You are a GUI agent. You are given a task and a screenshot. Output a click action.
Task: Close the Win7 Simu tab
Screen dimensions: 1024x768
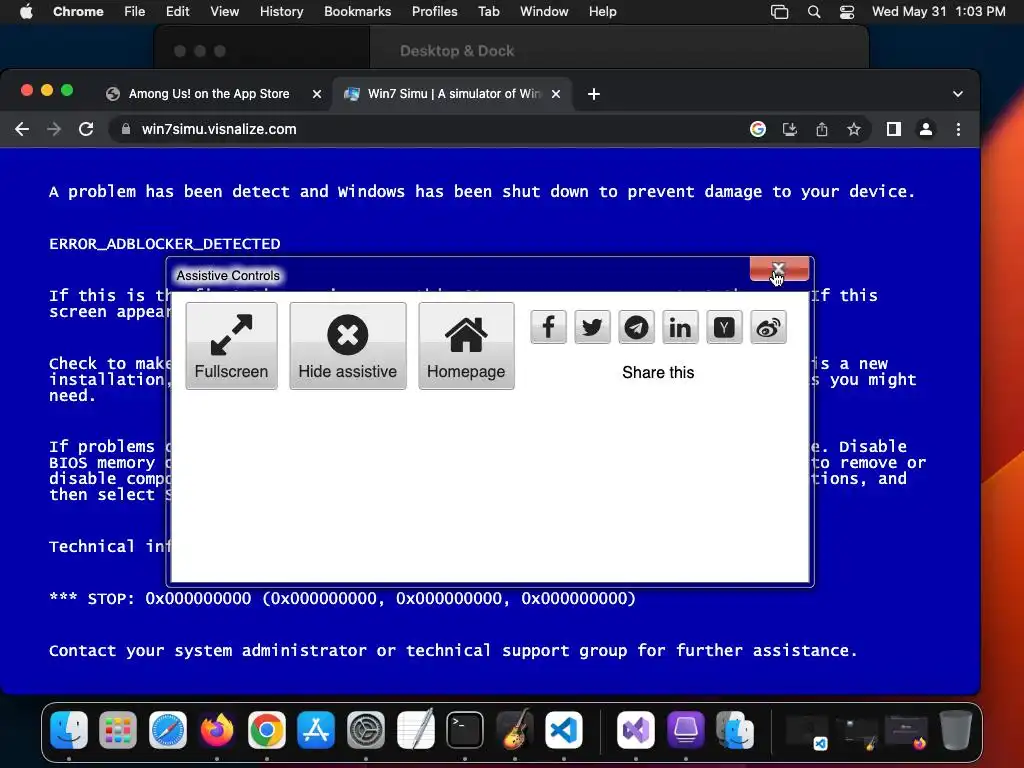click(x=556, y=94)
